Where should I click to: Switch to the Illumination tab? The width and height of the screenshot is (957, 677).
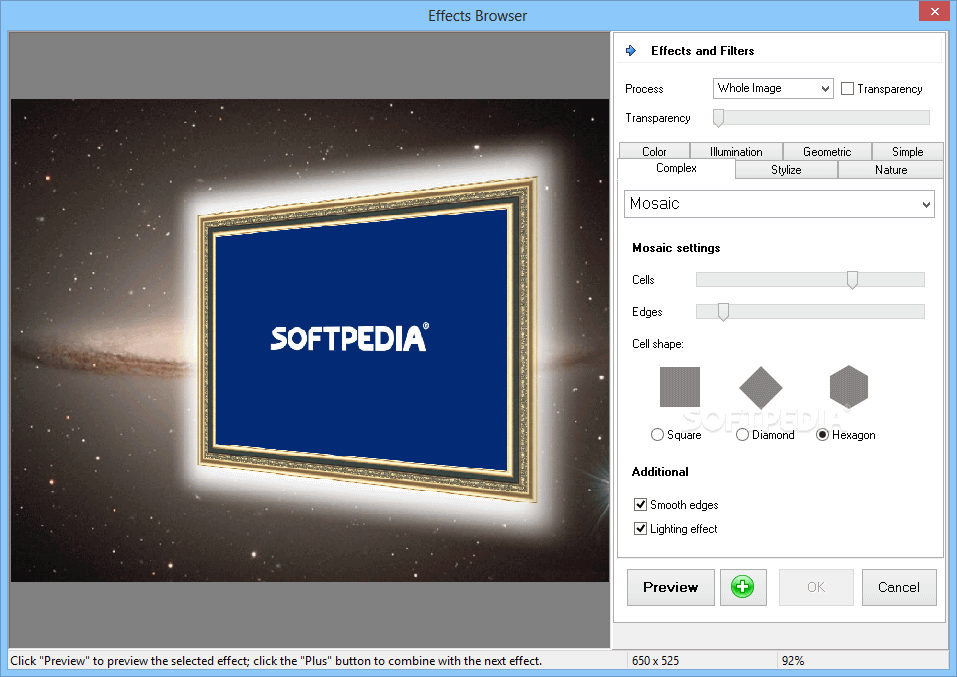736,151
